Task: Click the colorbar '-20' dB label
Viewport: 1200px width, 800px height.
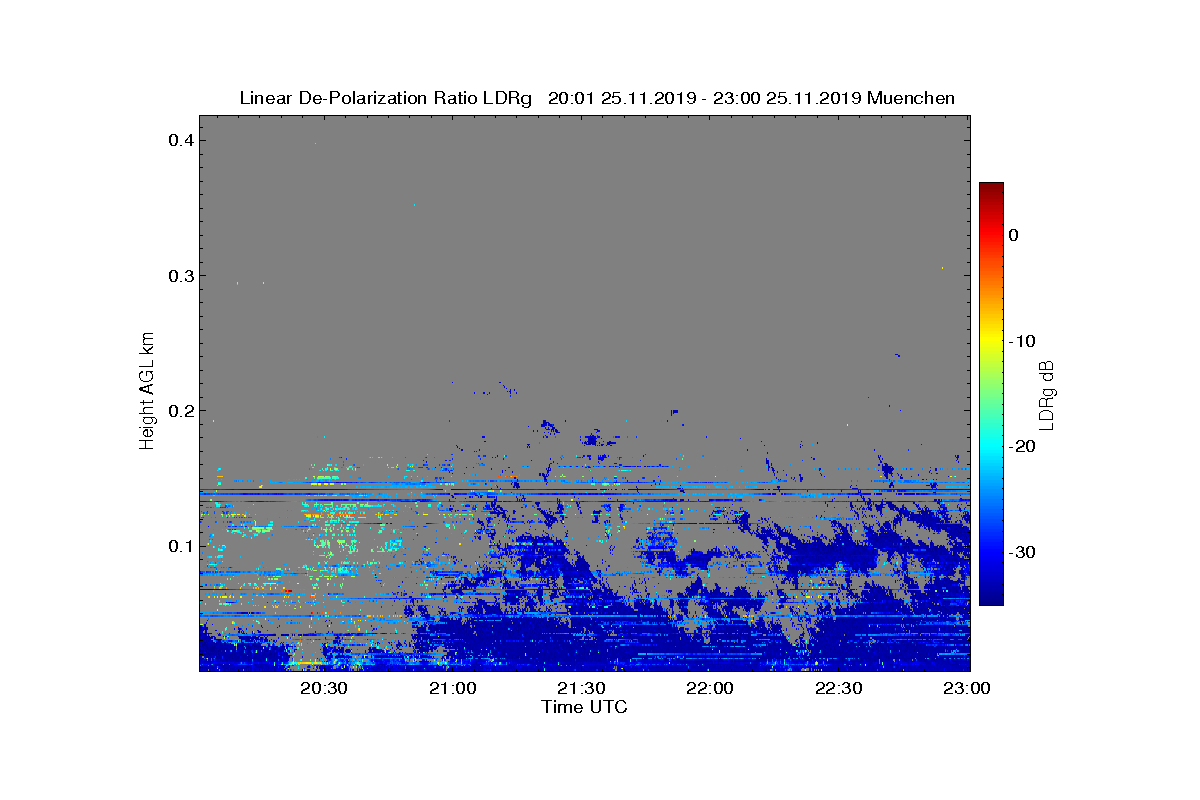Action: click(1021, 446)
